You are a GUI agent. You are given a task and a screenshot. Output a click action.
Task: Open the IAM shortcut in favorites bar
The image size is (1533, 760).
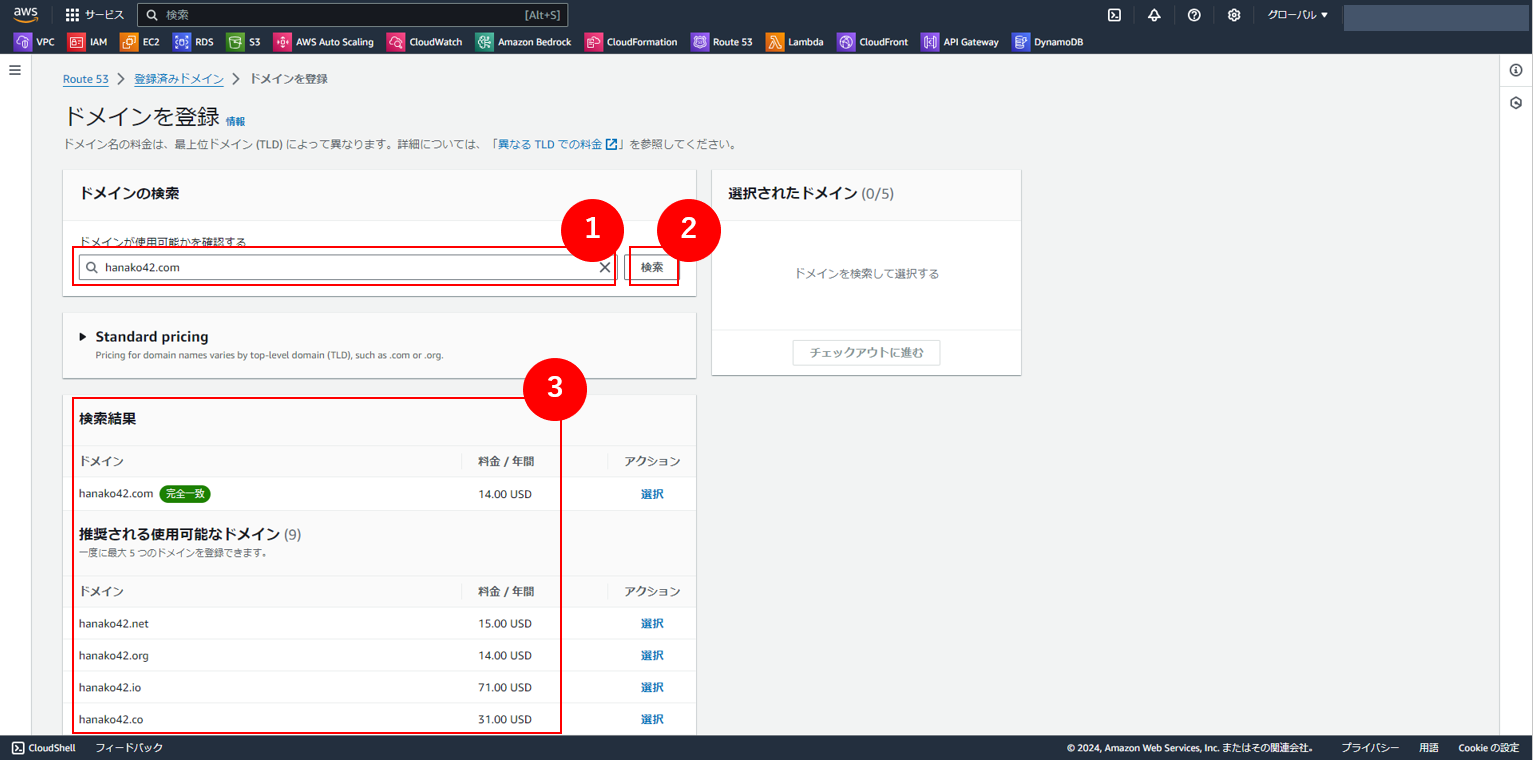pyautogui.click(x=88, y=42)
